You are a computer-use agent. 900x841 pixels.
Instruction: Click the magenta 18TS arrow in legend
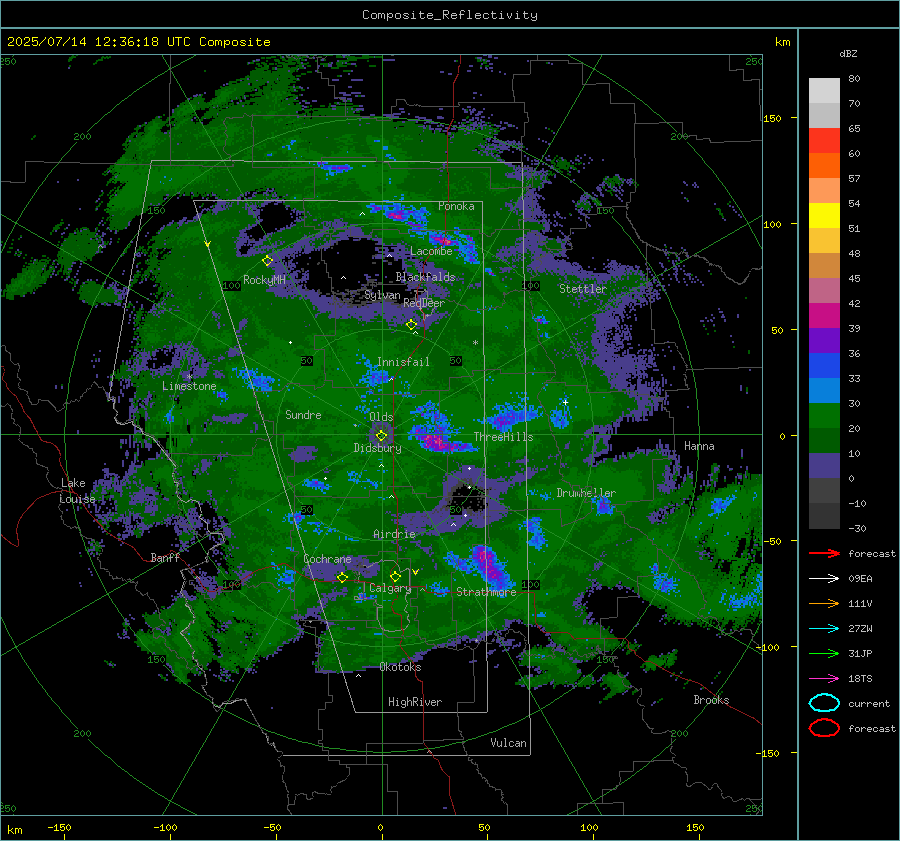point(824,679)
